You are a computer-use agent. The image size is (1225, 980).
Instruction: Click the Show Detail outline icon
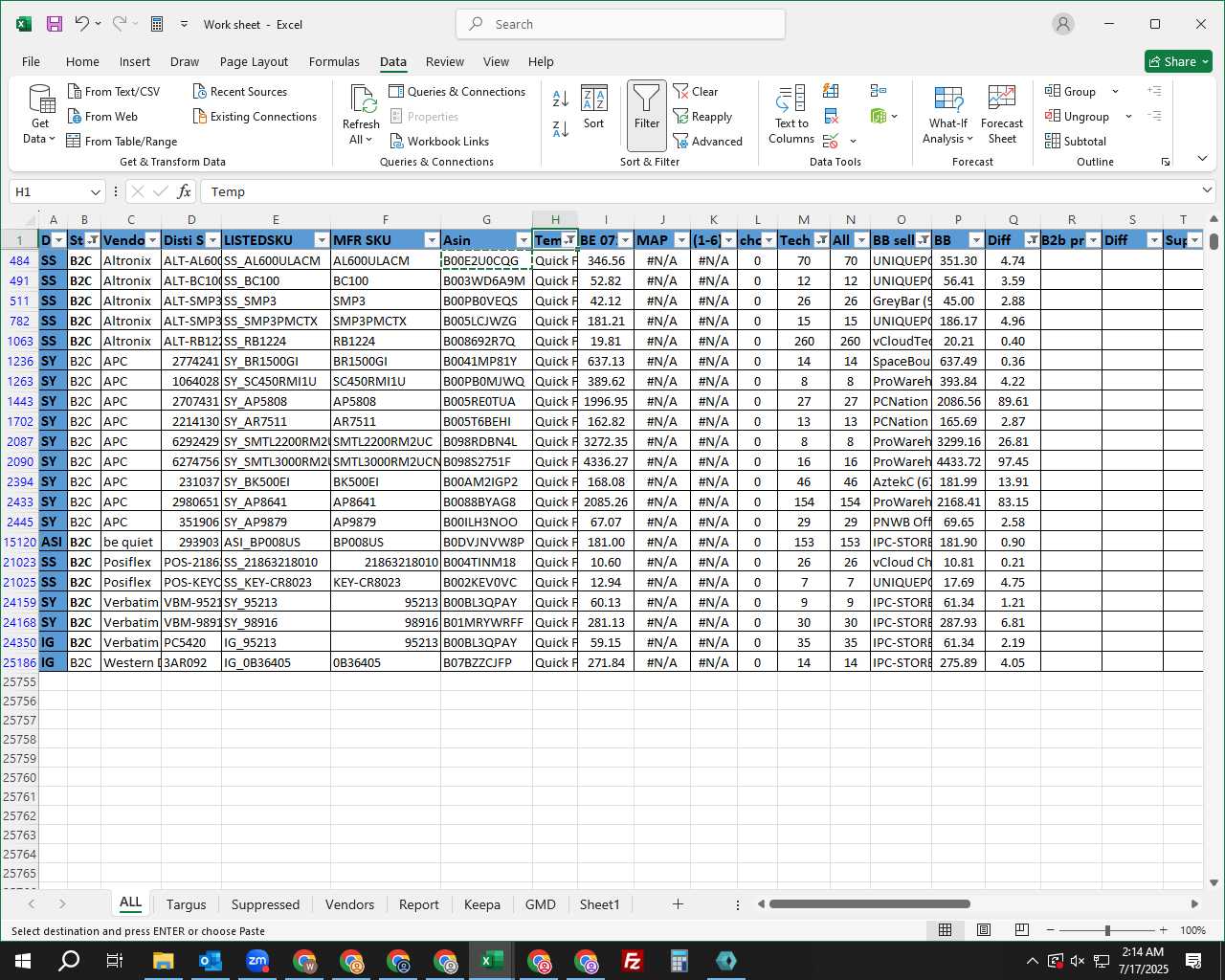[1154, 91]
